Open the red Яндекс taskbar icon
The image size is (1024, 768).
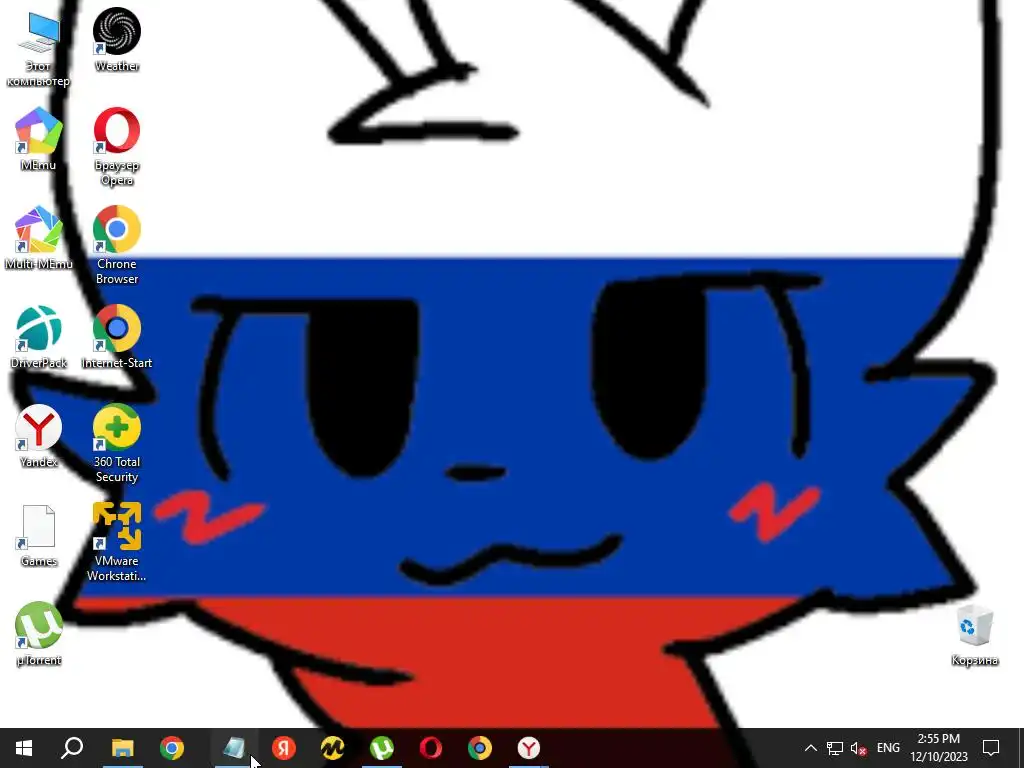coord(284,748)
